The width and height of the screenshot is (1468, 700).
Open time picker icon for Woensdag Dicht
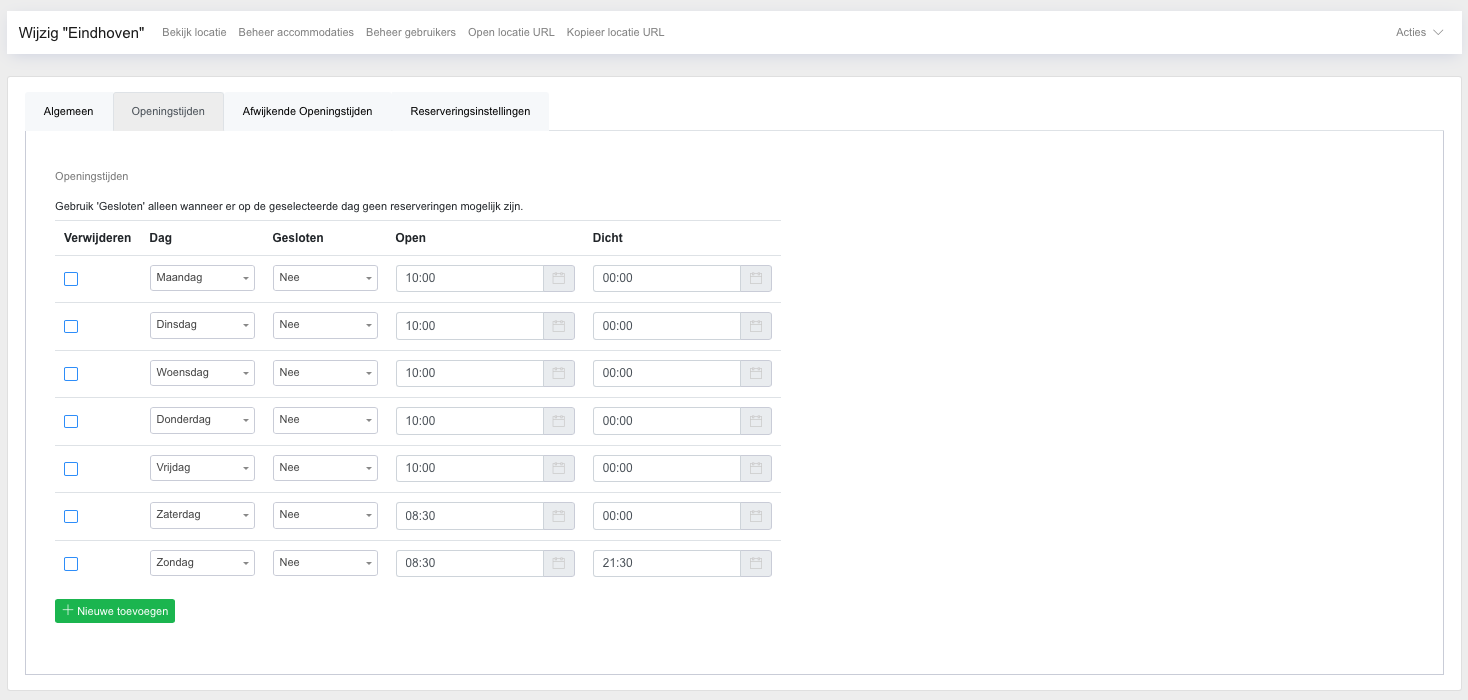coord(756,373)
